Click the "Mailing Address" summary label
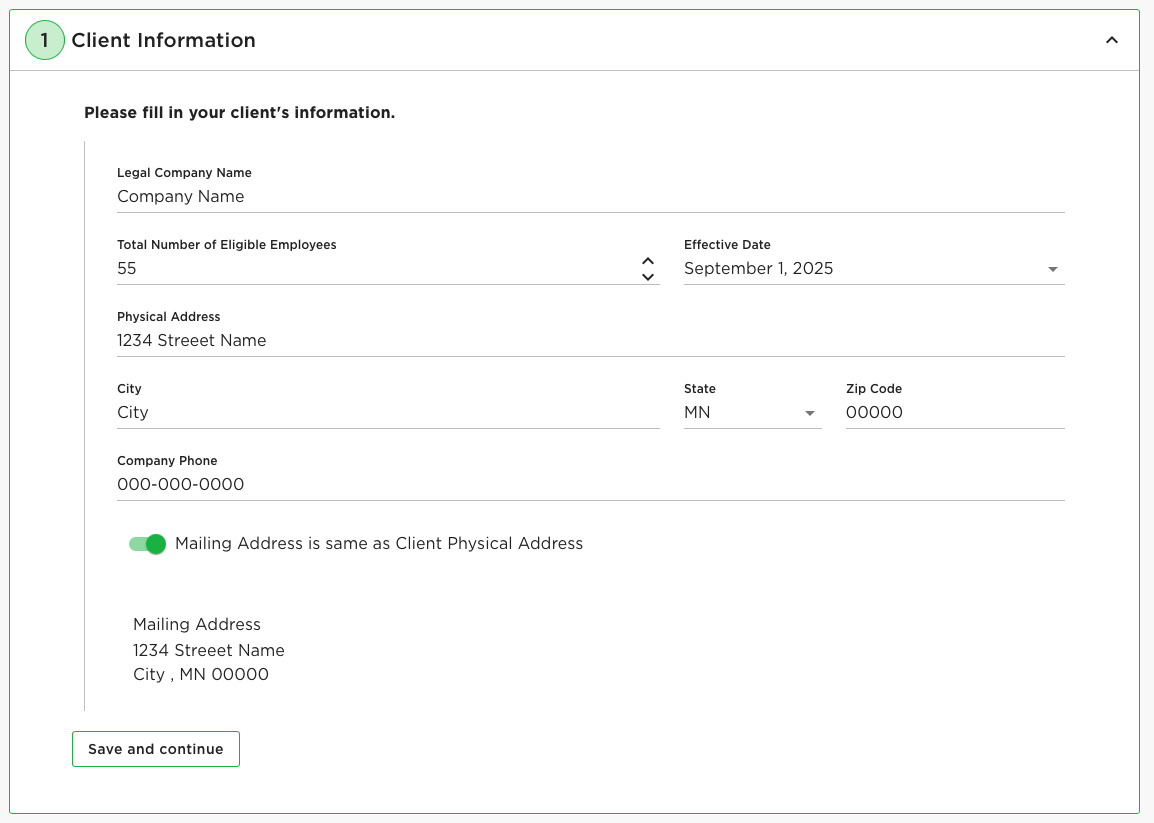 [197, 624]
